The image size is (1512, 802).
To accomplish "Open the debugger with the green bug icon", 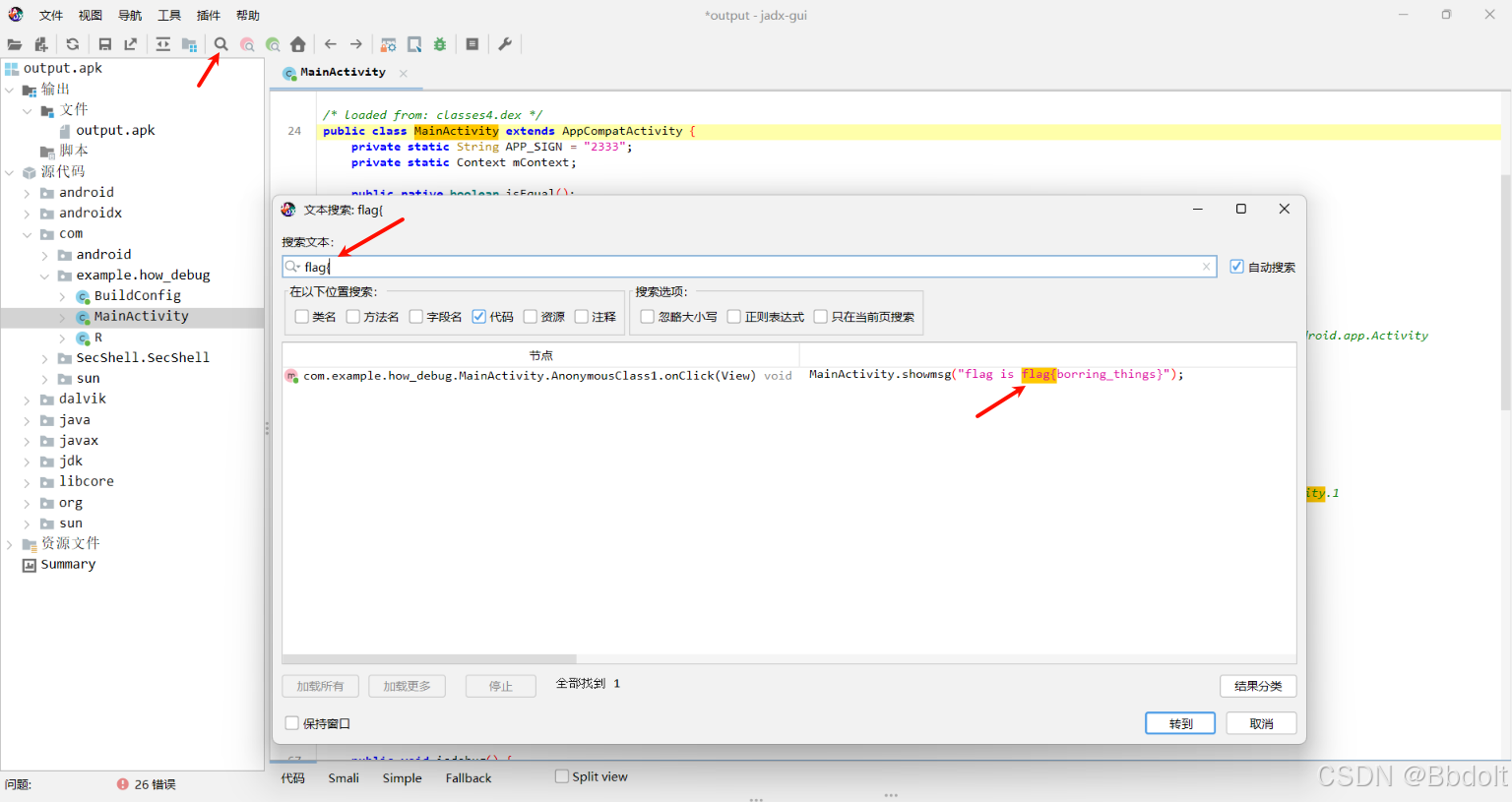I will coord(440,44).
